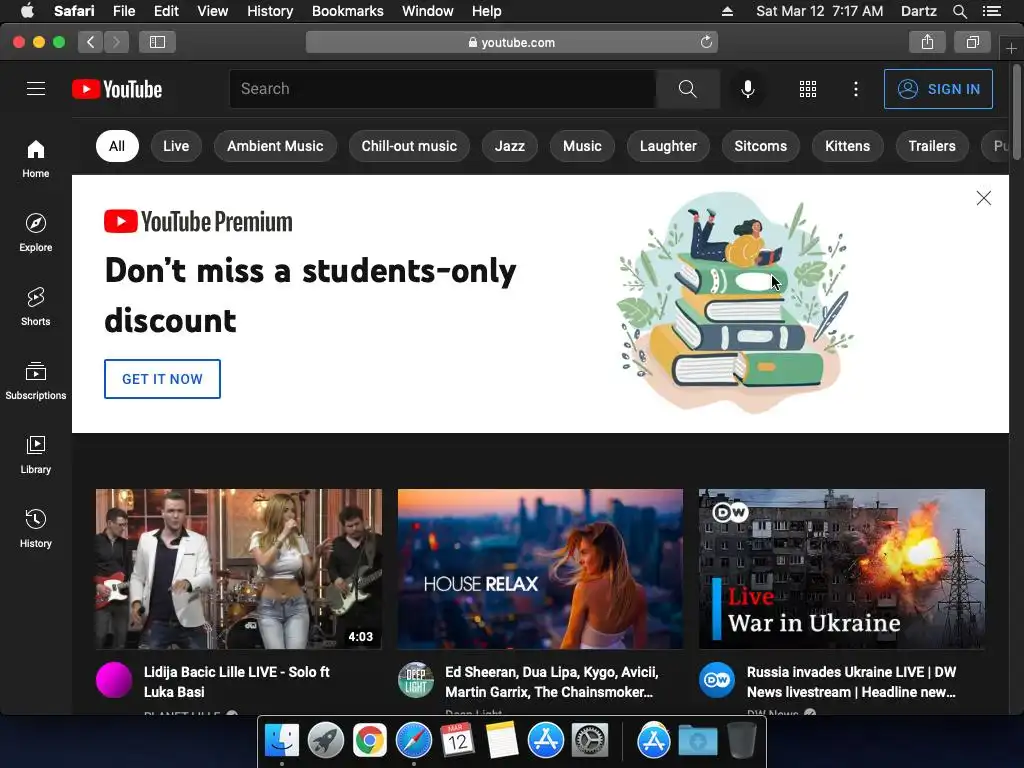Open the House Relax video thumbnail

[540, 569]
